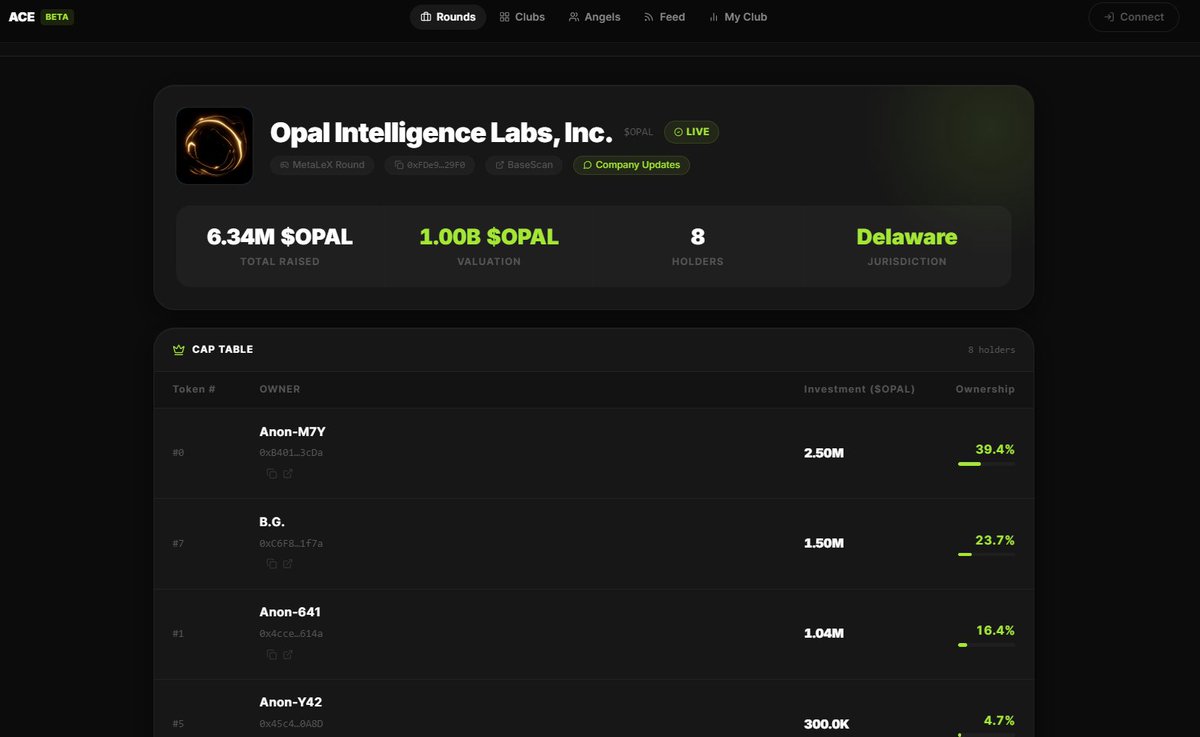Click the LIVE status badge
The height and width of the screenshot is (737, 1200).
691,132
